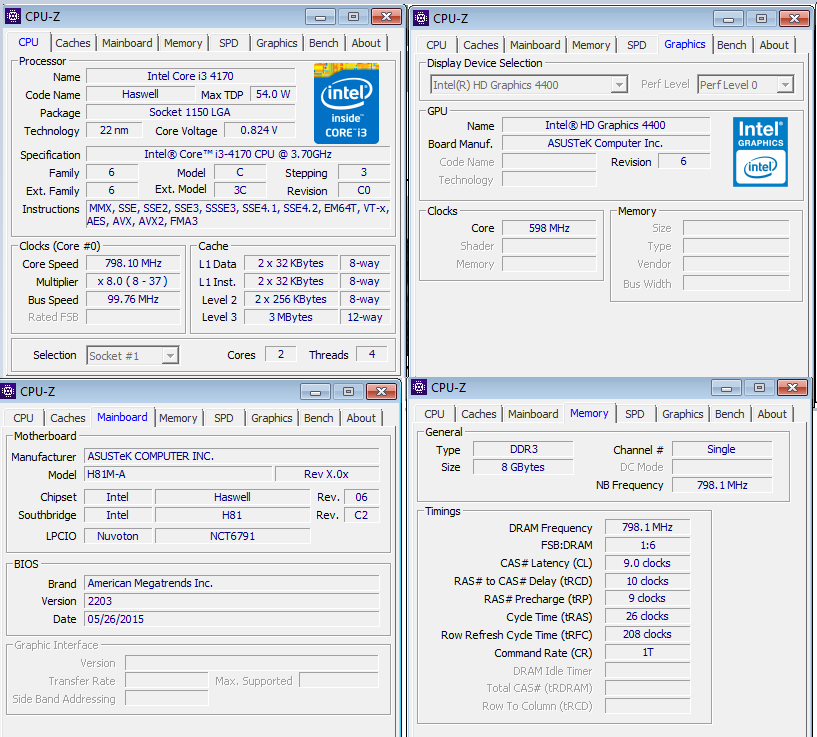Click the LPCIO value NCT6791
The image size is (817, 737).
point(232,536)
